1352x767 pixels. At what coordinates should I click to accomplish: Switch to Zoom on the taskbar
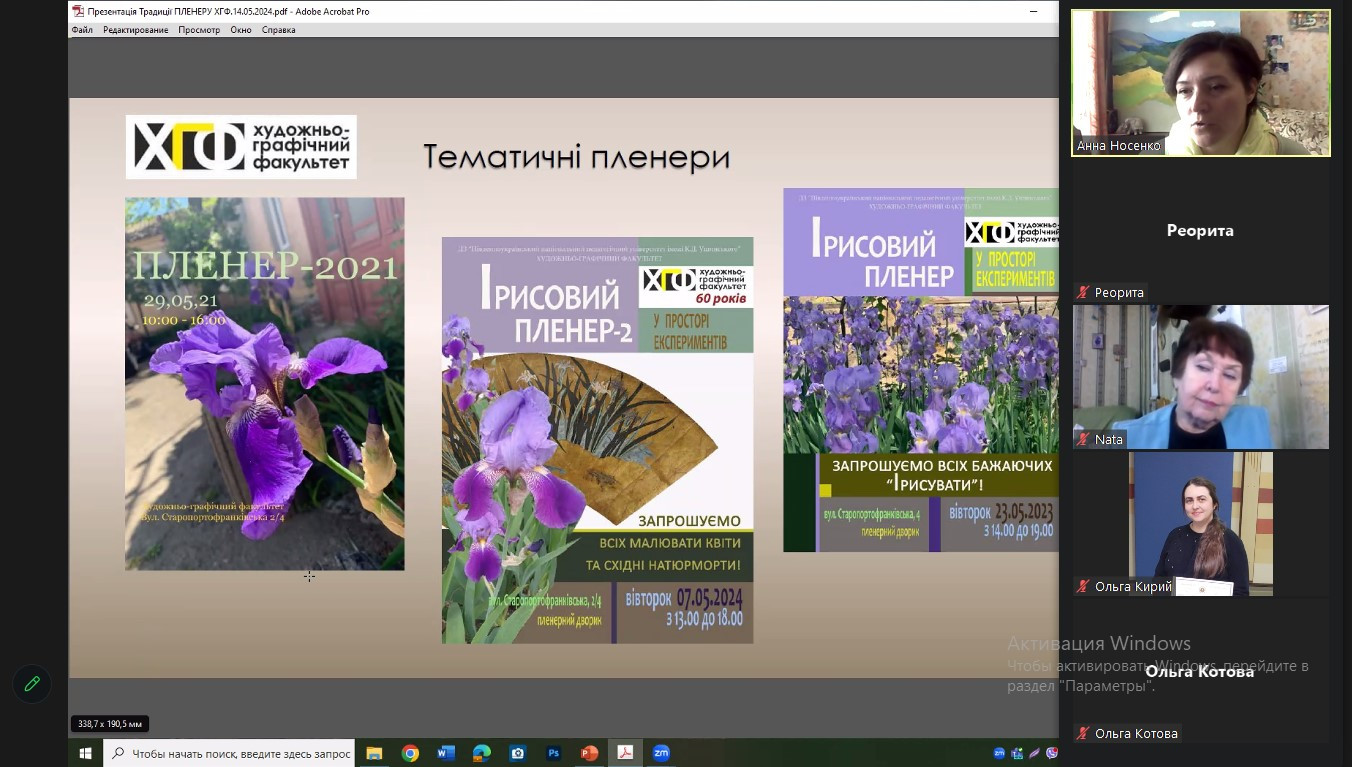click(661, 753)
